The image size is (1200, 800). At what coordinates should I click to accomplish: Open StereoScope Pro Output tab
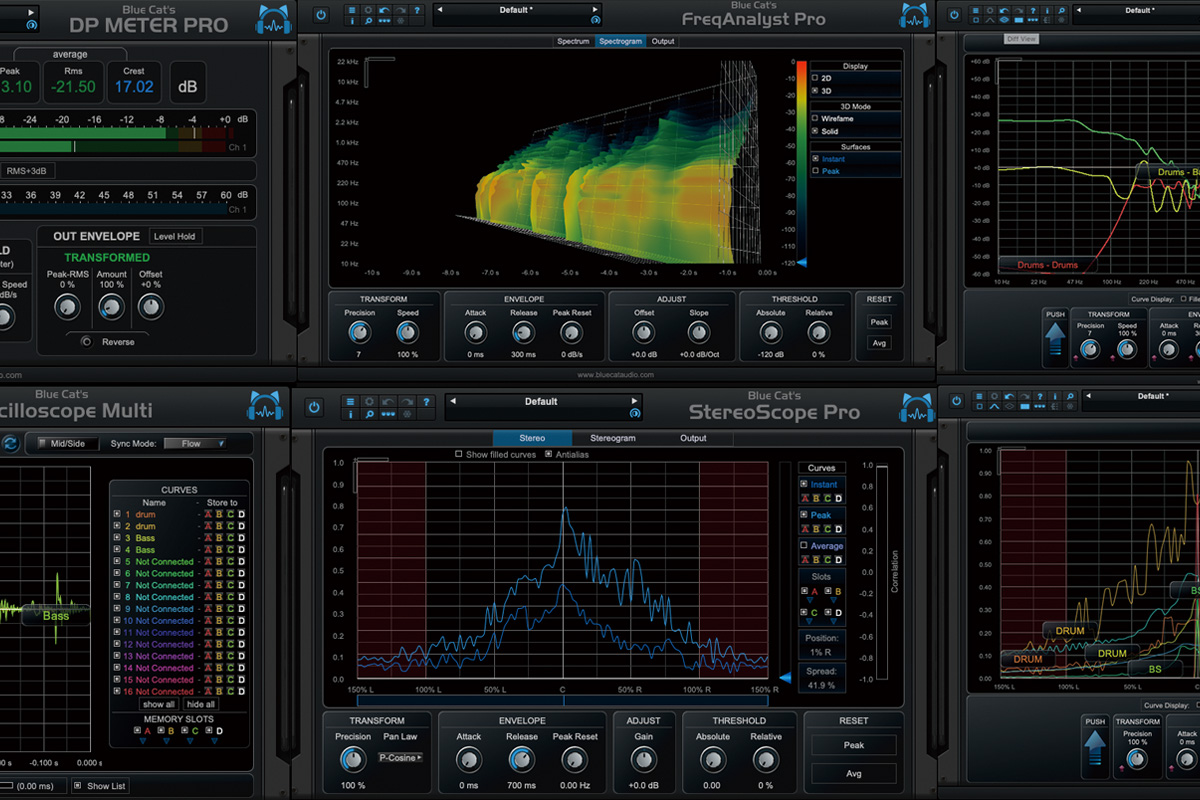693,438
